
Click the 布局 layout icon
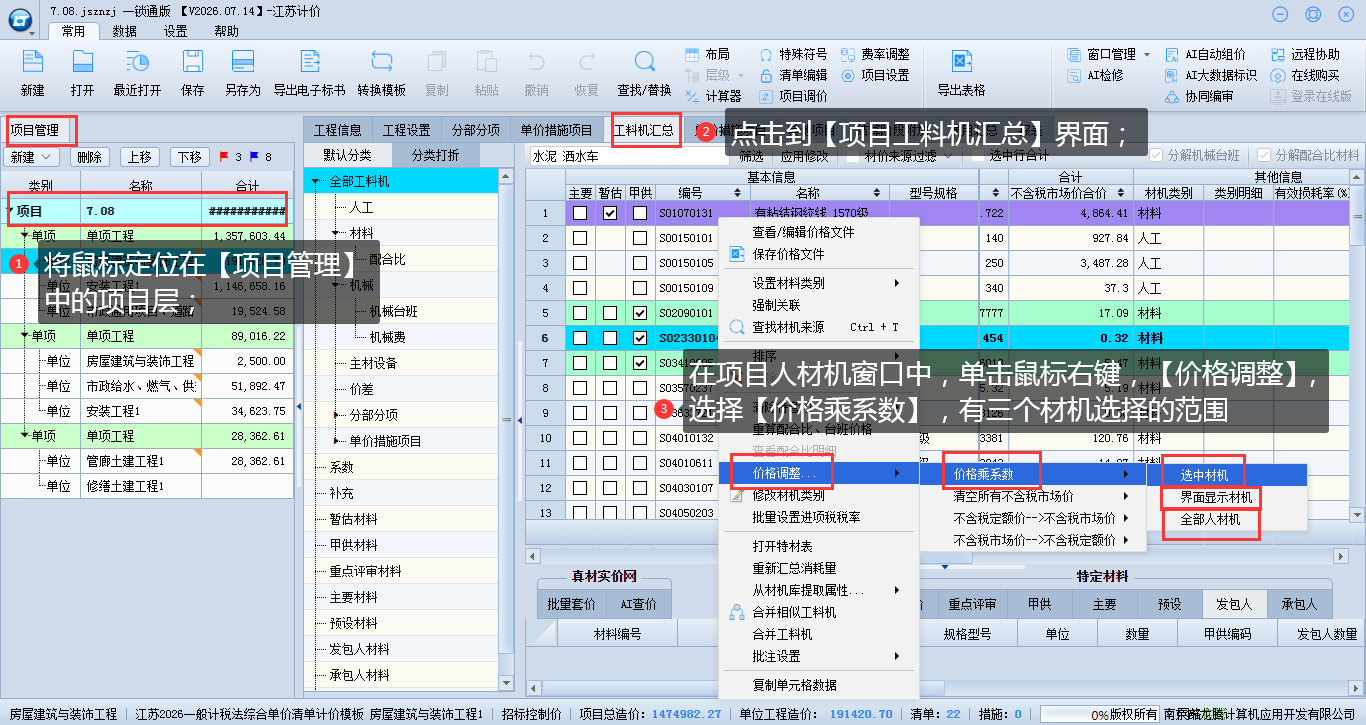pyautogui.click(x=693, y=54)
